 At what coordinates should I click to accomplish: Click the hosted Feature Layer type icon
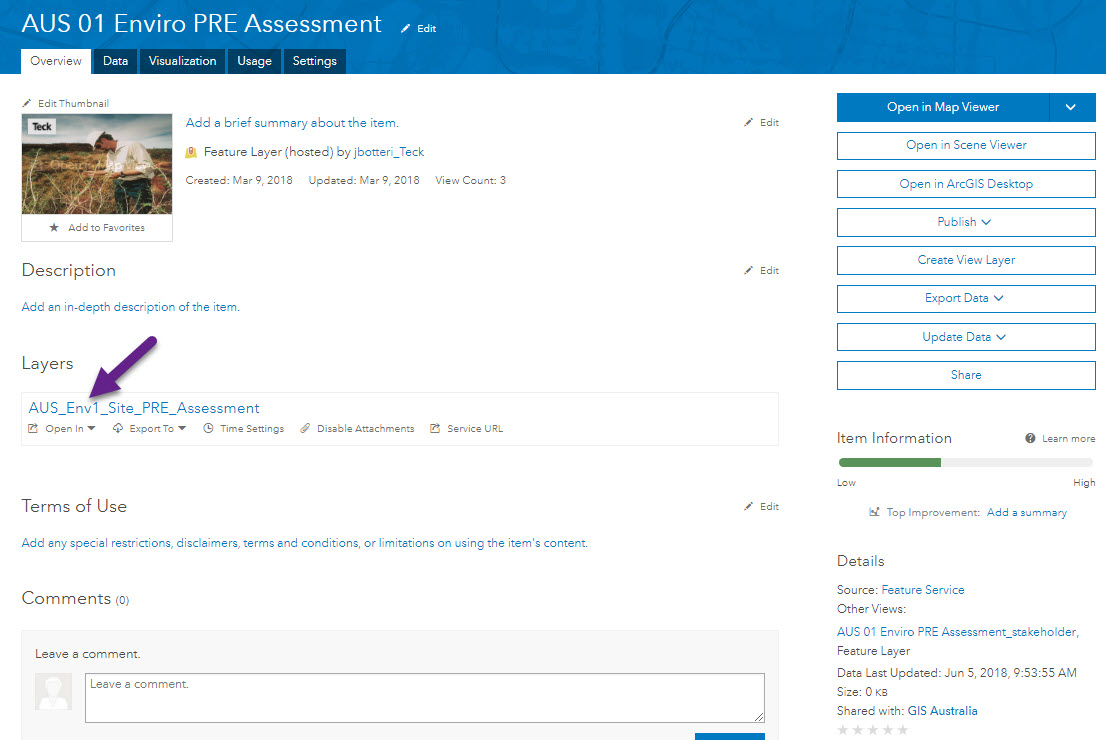(x=190, y=152)
